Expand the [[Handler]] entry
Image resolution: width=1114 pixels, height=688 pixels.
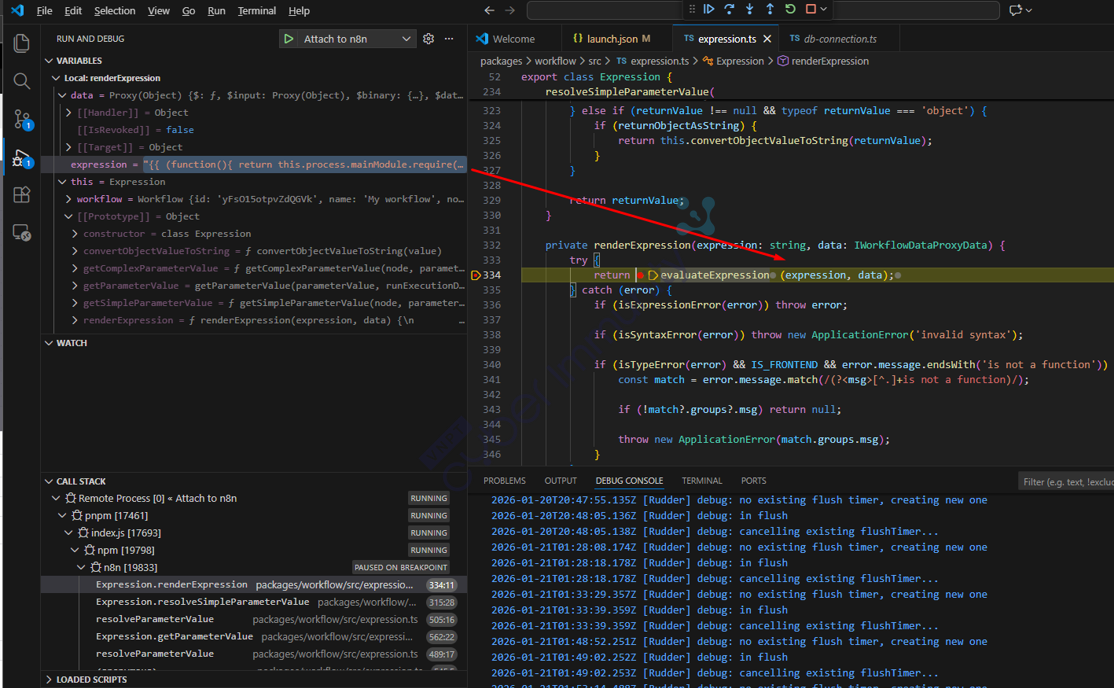click(68, 112)
